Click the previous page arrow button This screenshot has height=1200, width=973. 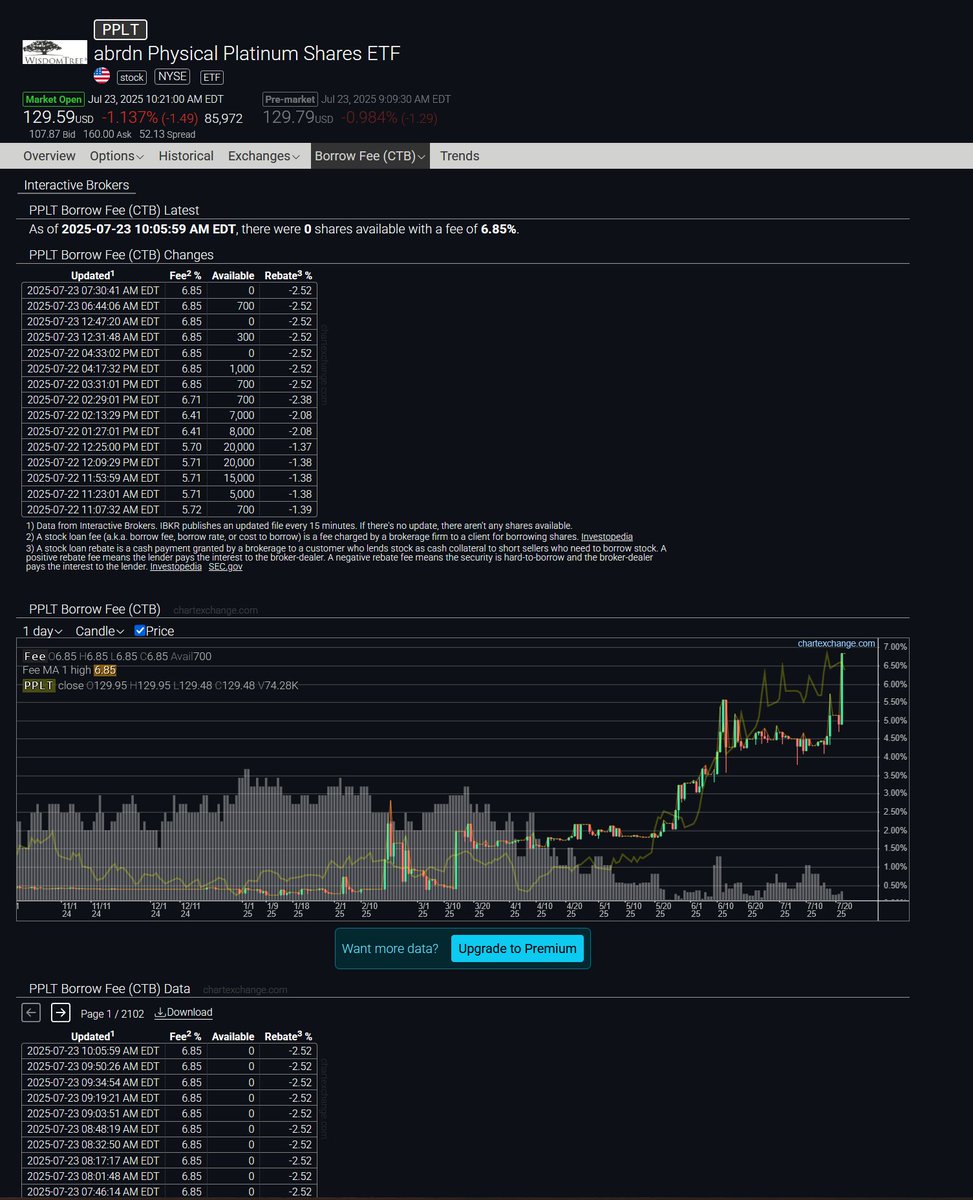31,1012
